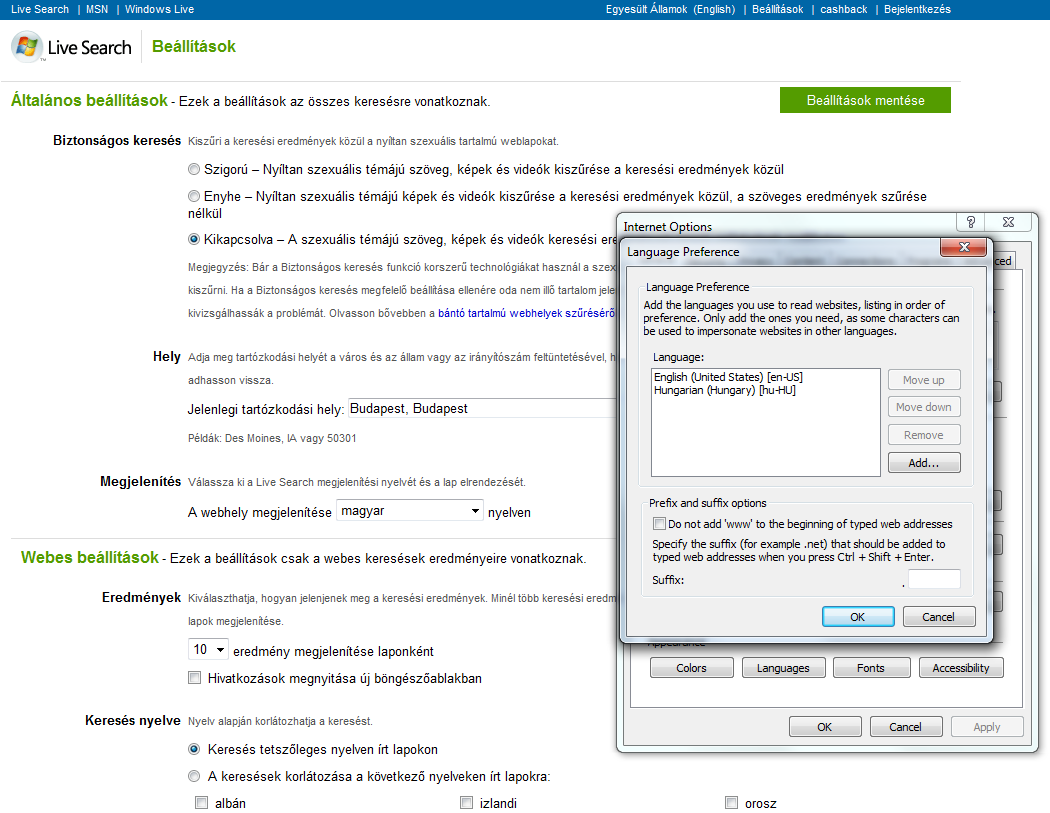This screenshot has width=1050, height=813.
Task: Select Hungarian (Hungary) [hu-HU] in language list
Action: click(725, 390)
